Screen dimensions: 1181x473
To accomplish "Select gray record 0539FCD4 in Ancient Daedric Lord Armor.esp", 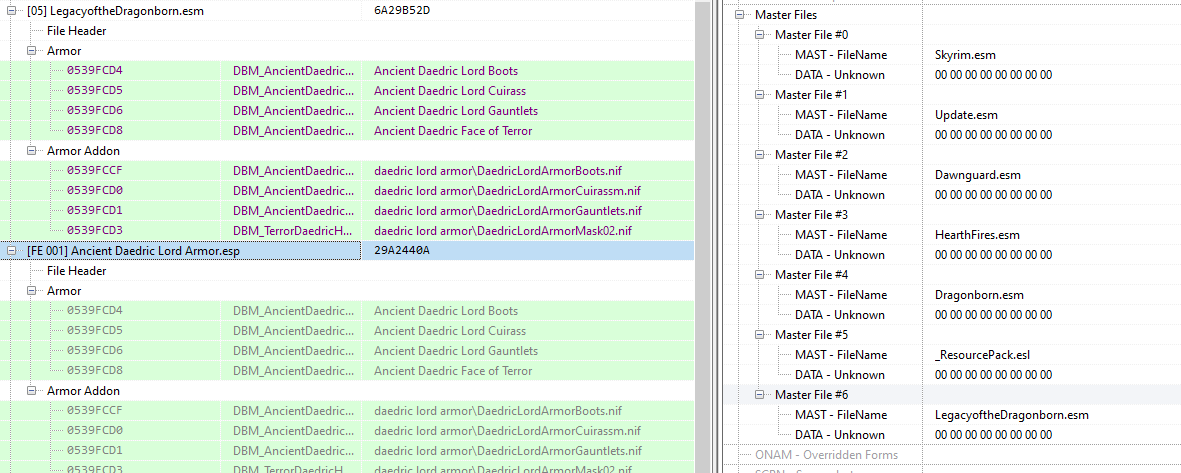I will 95,311.
